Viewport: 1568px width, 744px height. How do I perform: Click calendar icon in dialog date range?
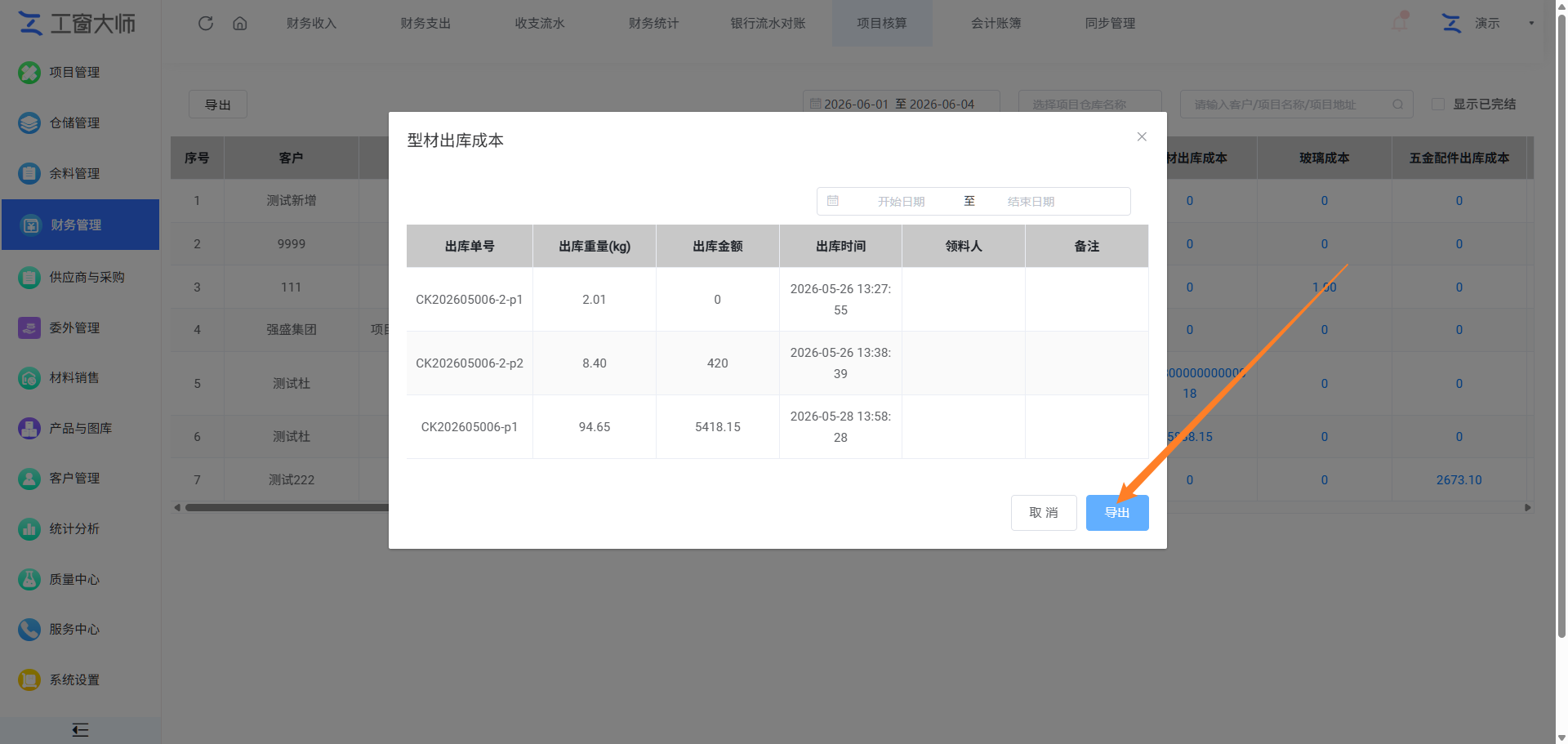833,201
